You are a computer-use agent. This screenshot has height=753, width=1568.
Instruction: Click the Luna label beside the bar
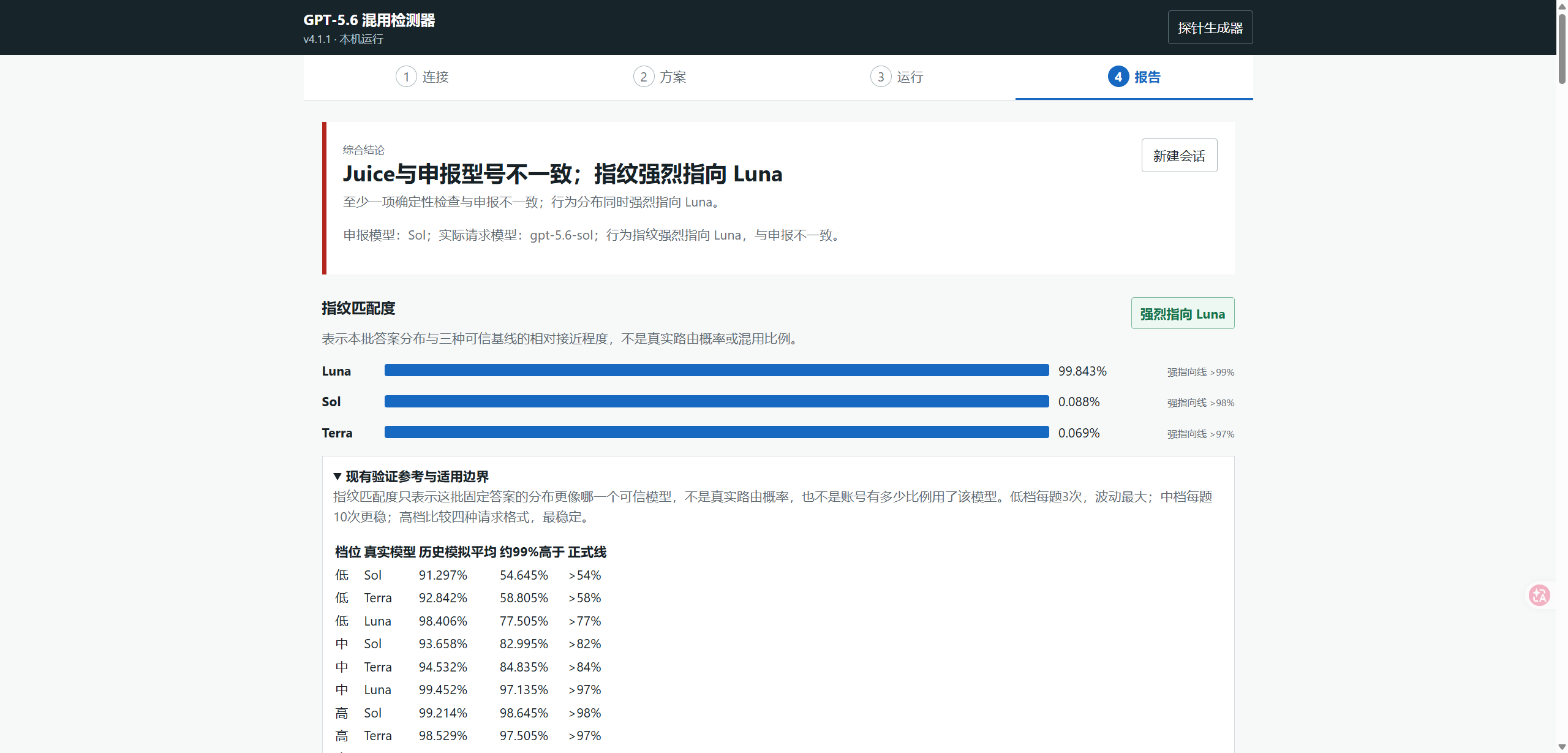336,371
